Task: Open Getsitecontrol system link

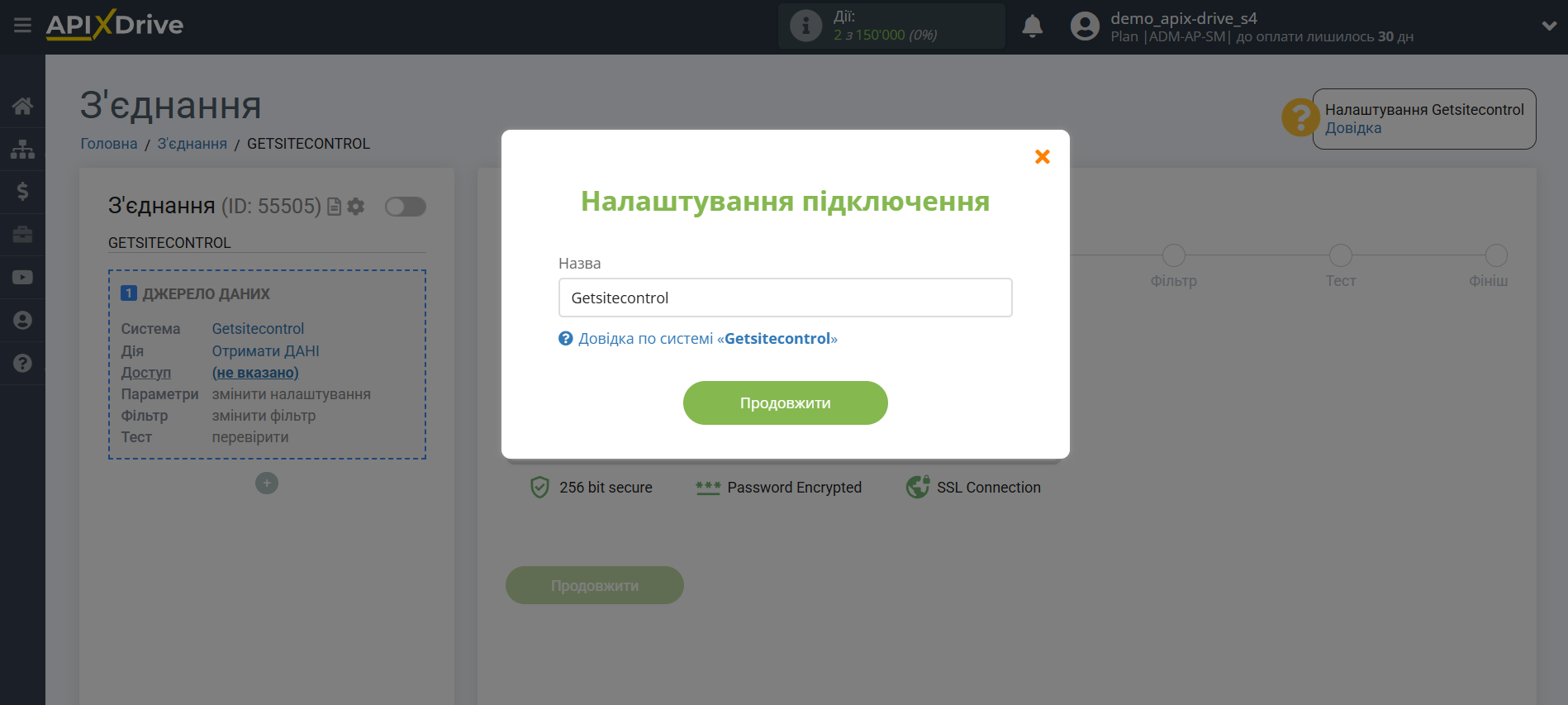Action: coord(258,329)
